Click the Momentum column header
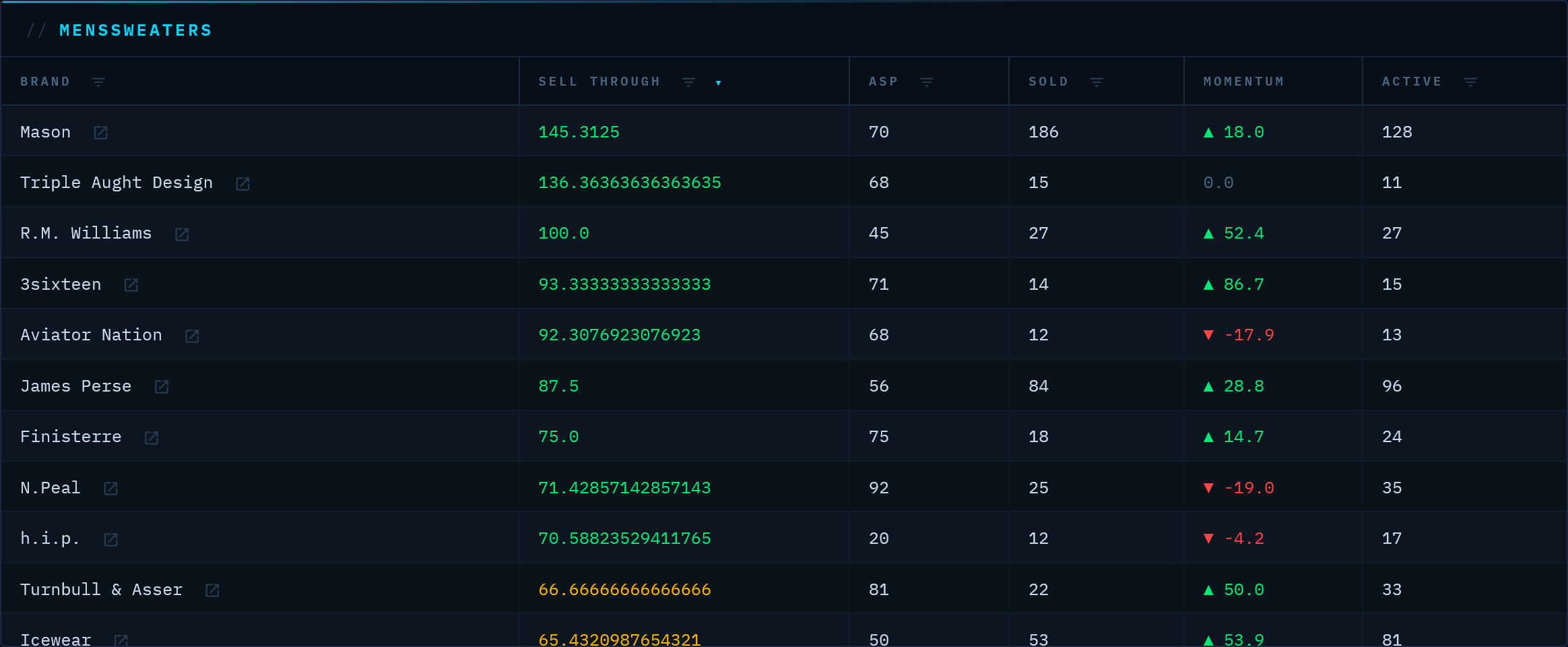 (1243, 82)
